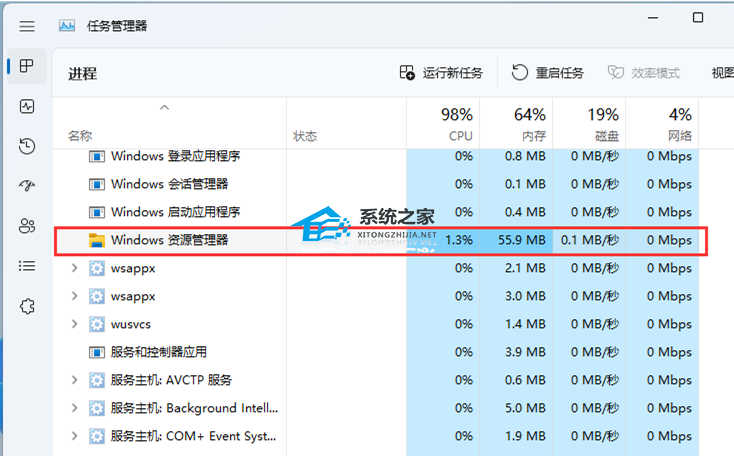Click the Background Intell... service gear icon
The image size is (734, 456).
pos(96,408)
